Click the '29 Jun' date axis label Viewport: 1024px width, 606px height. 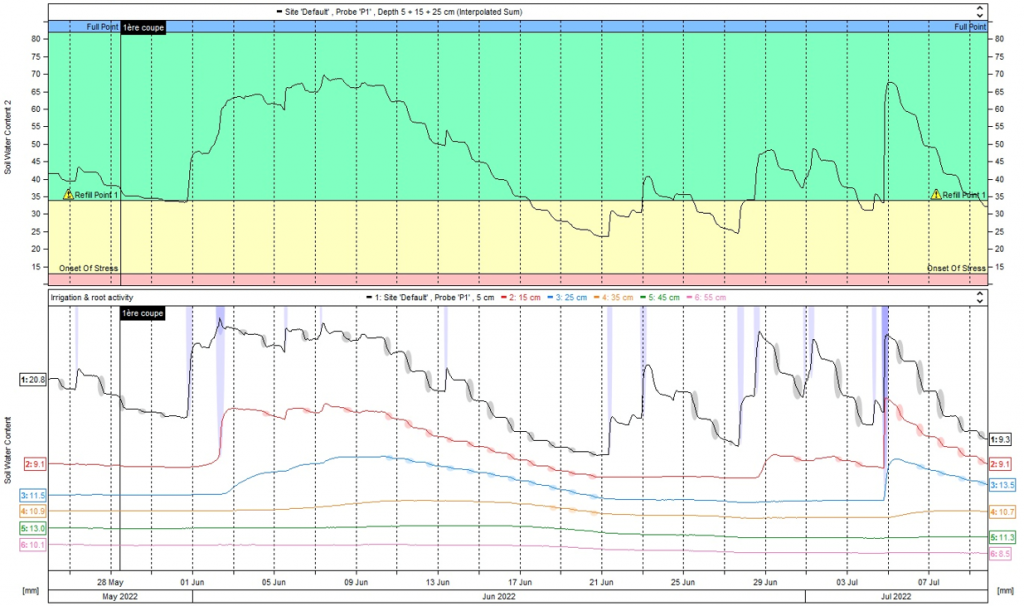coord(765,580)
